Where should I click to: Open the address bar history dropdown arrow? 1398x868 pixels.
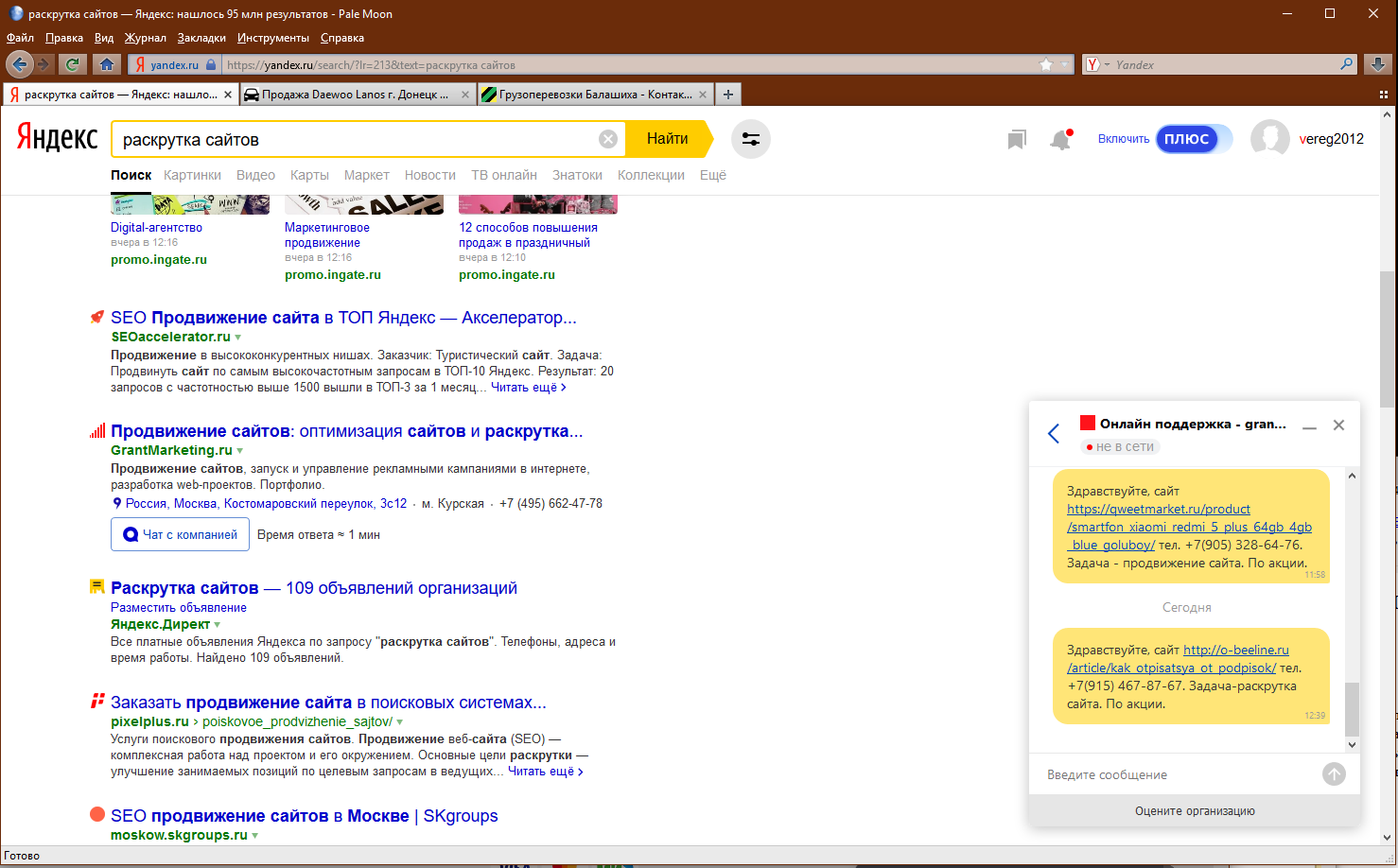click(1064, 65)
